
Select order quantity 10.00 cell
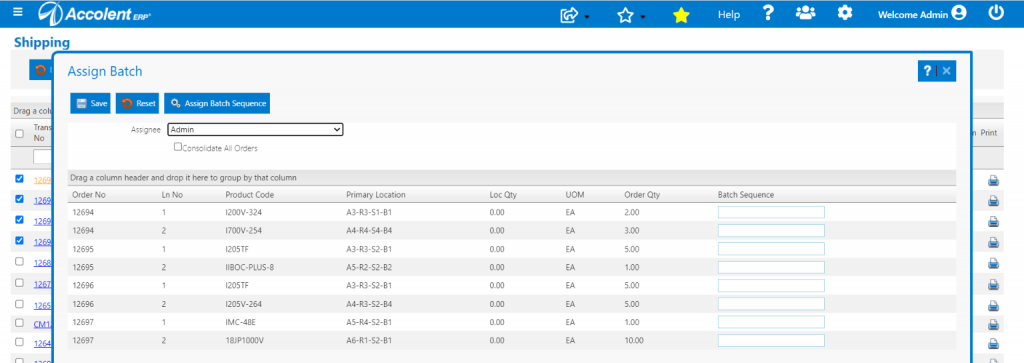click(x=634, y=340)
